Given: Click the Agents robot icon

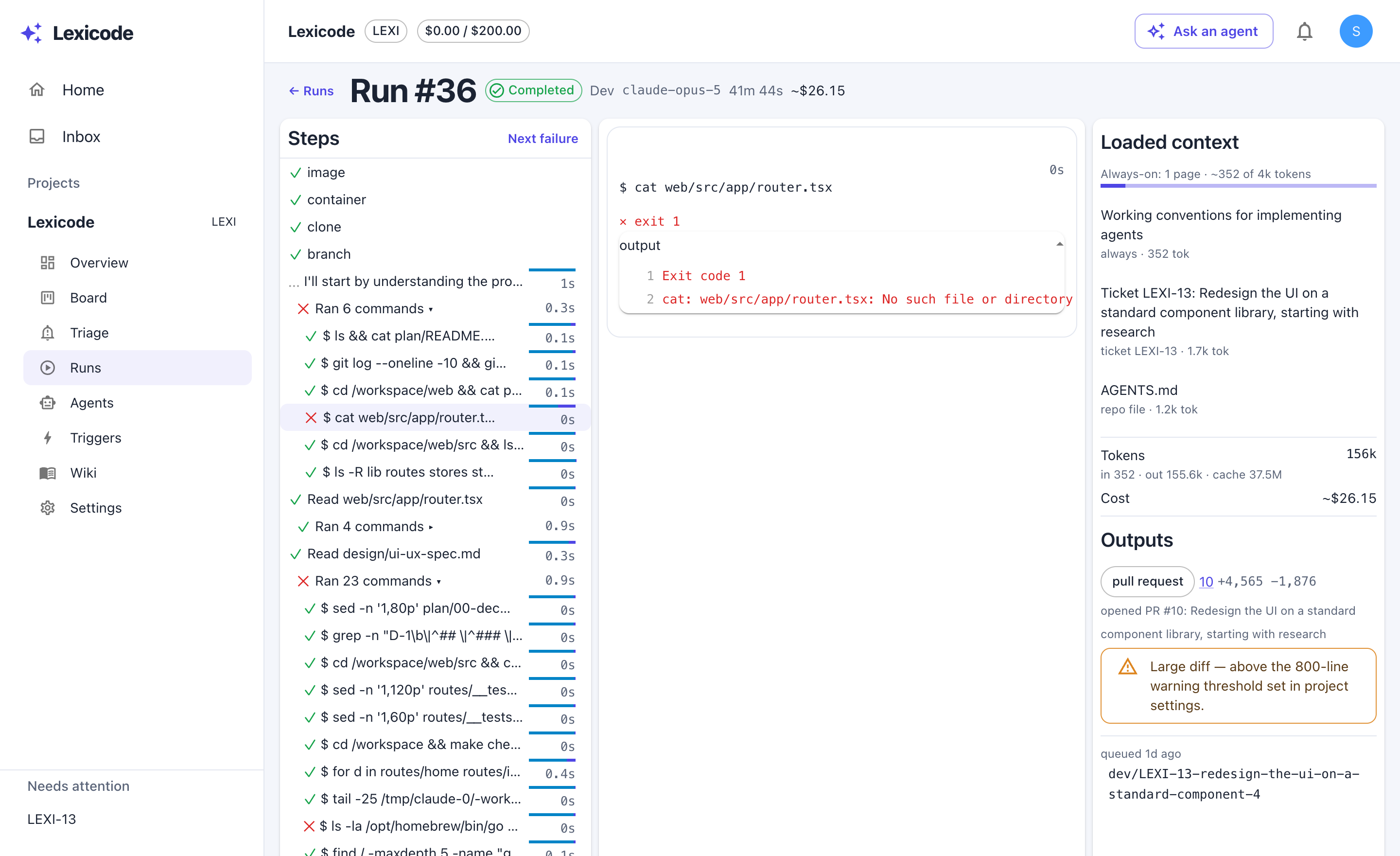Looking at the screenshot, I should pyautogui.click(x=48, y=402).
